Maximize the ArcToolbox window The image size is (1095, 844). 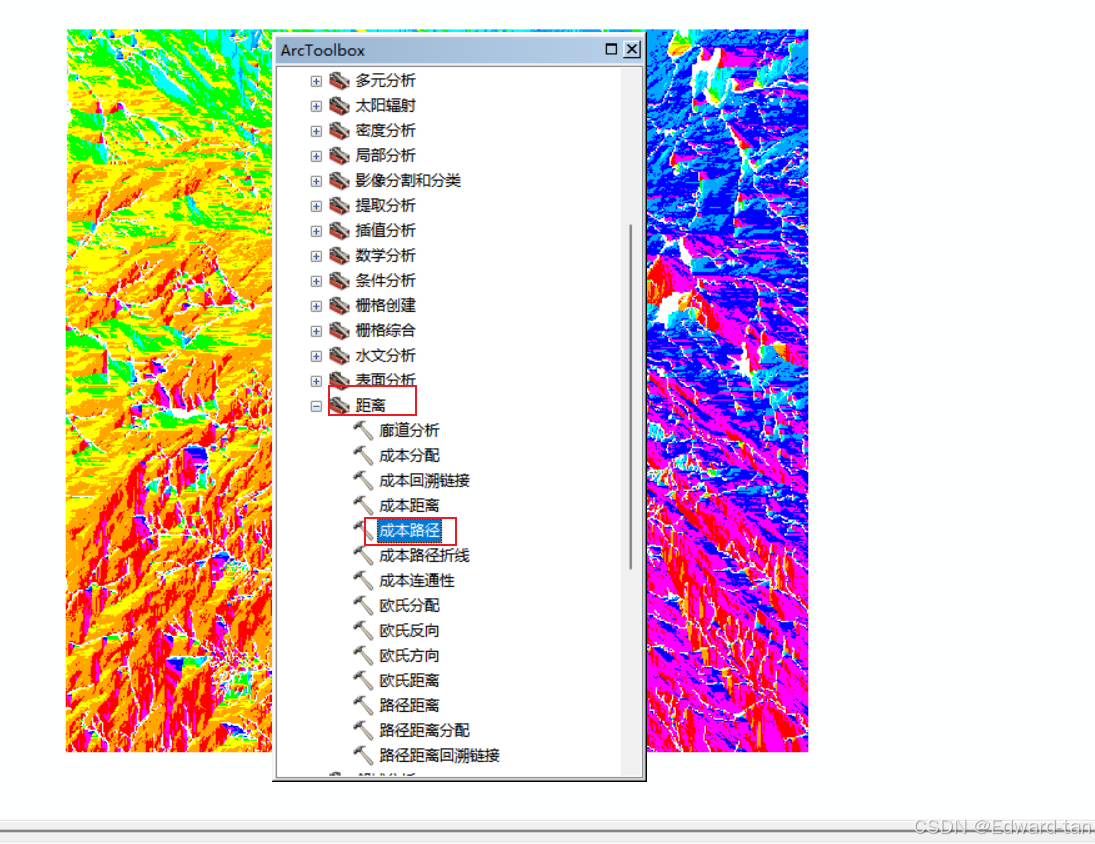[611, 49]
